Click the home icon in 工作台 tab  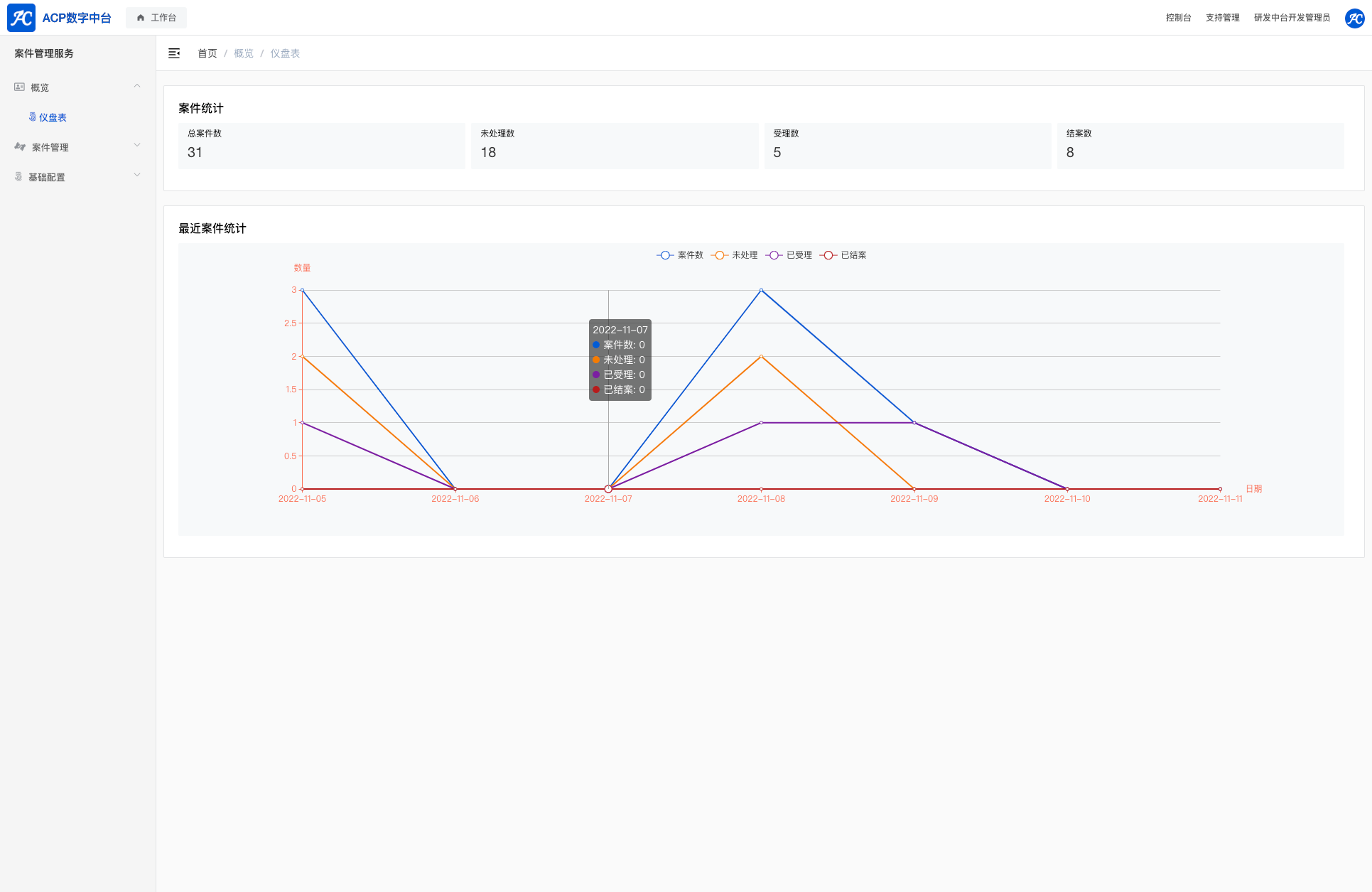141,18
